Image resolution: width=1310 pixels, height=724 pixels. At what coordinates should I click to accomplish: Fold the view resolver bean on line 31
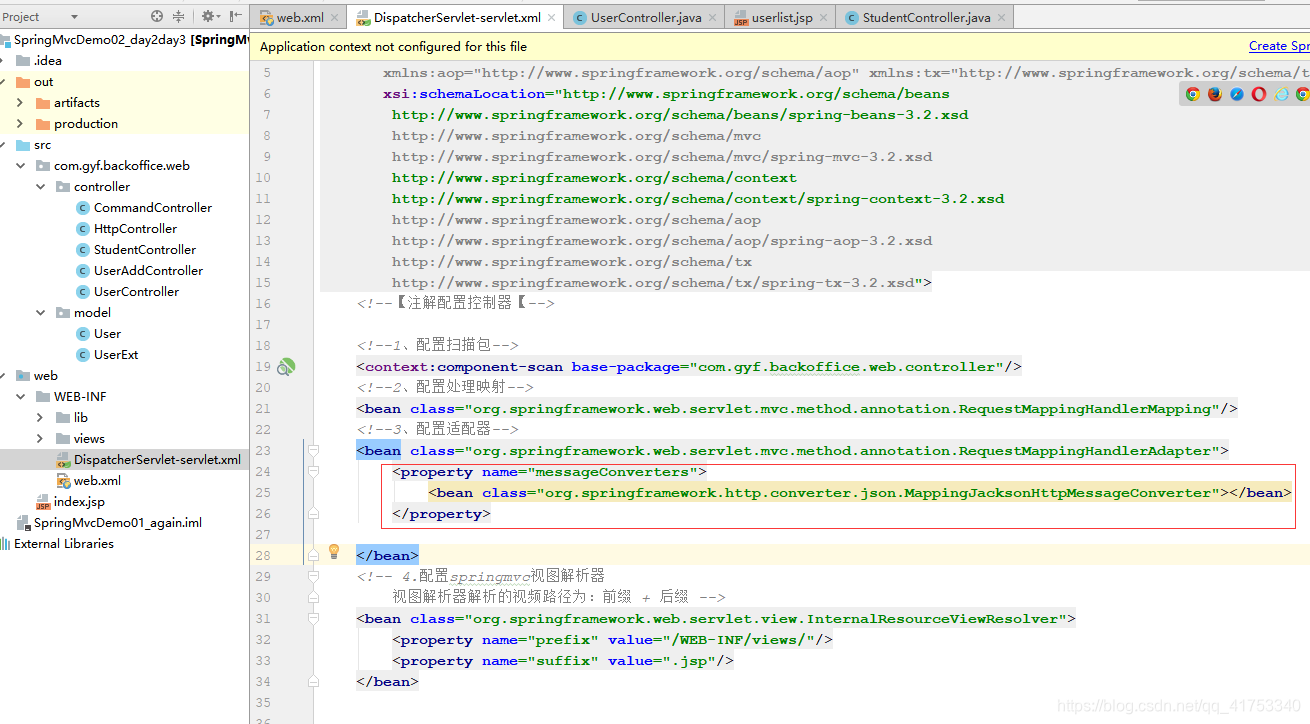tap(313, 619)
